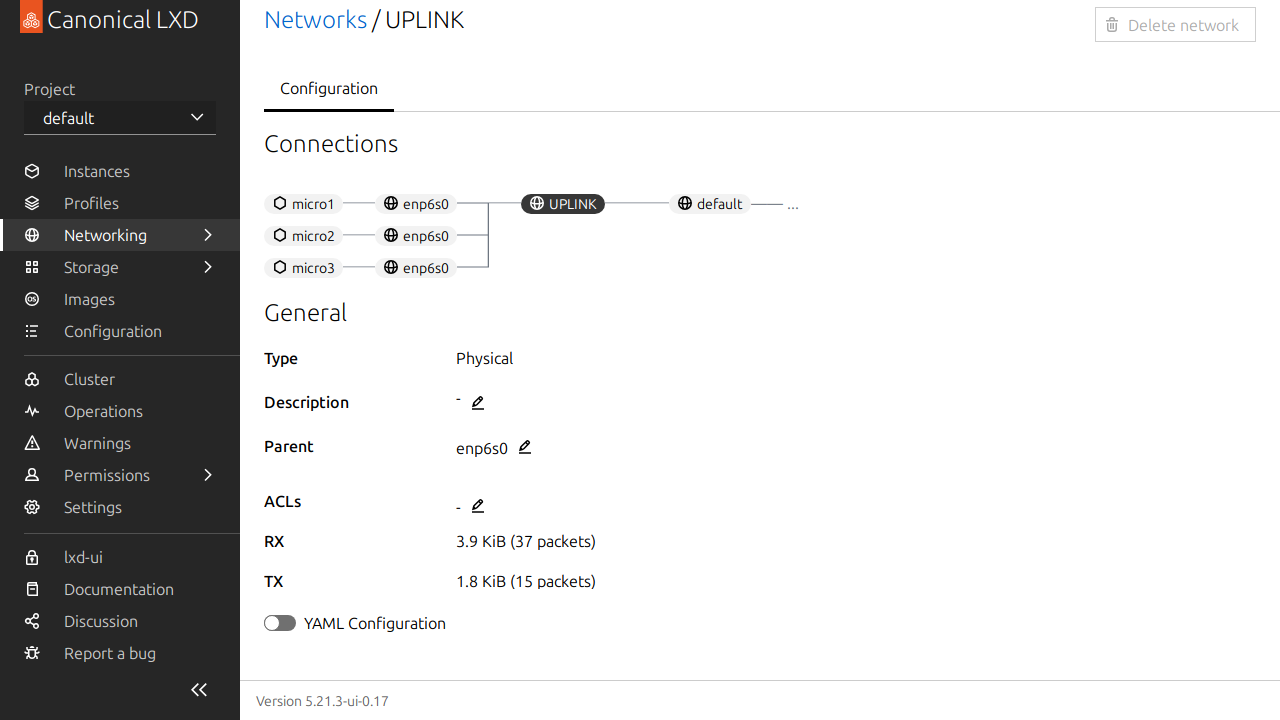1280x720 pixels.
Task: Click the Profiles layers icon
Action: [32, 203]
